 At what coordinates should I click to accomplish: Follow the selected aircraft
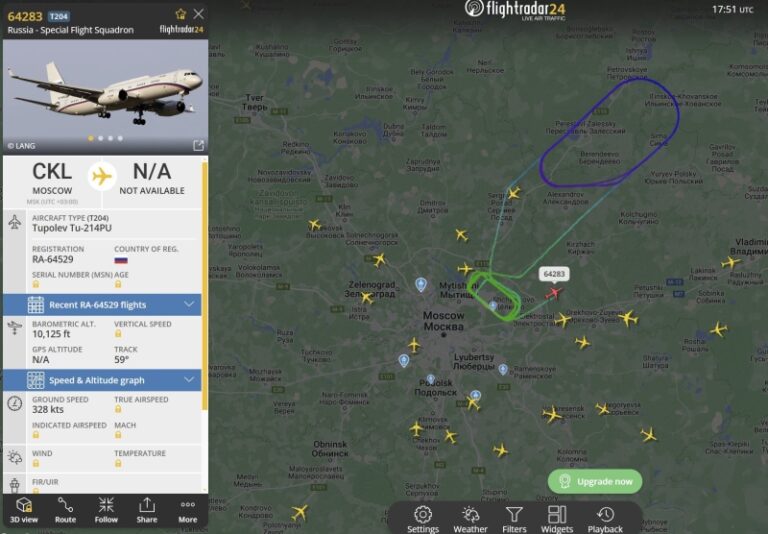[106, 510]
